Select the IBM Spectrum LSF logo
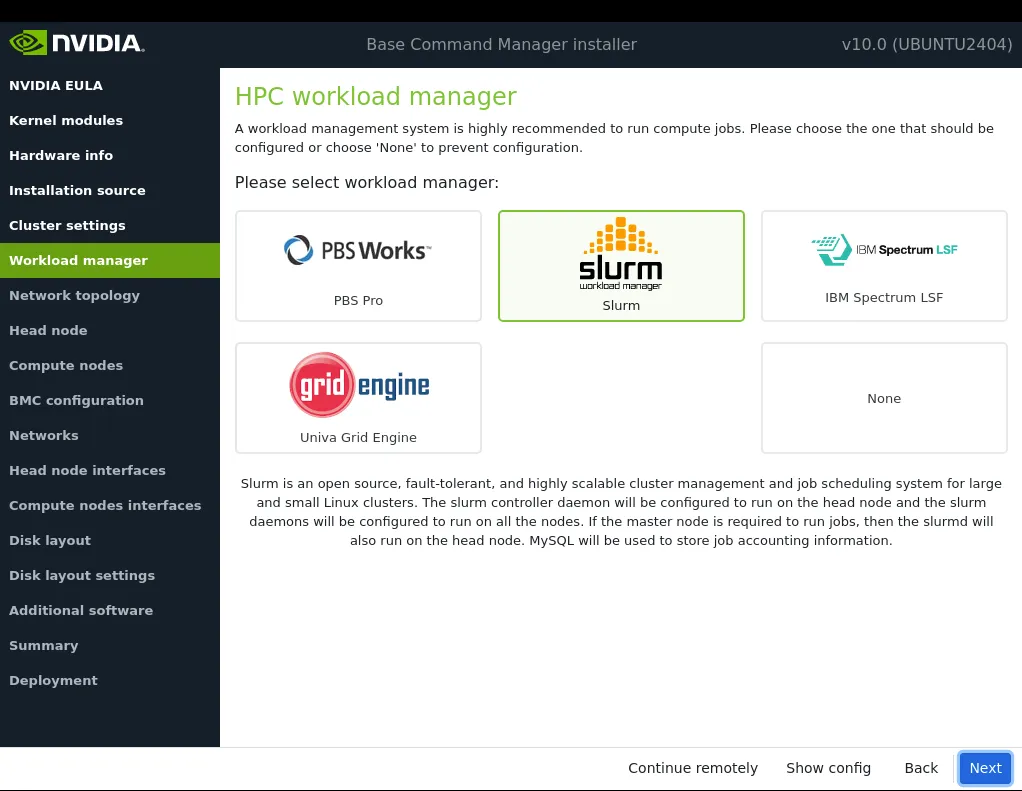The width and height of the screenshot is (1022, 791). tap(884, 250)
